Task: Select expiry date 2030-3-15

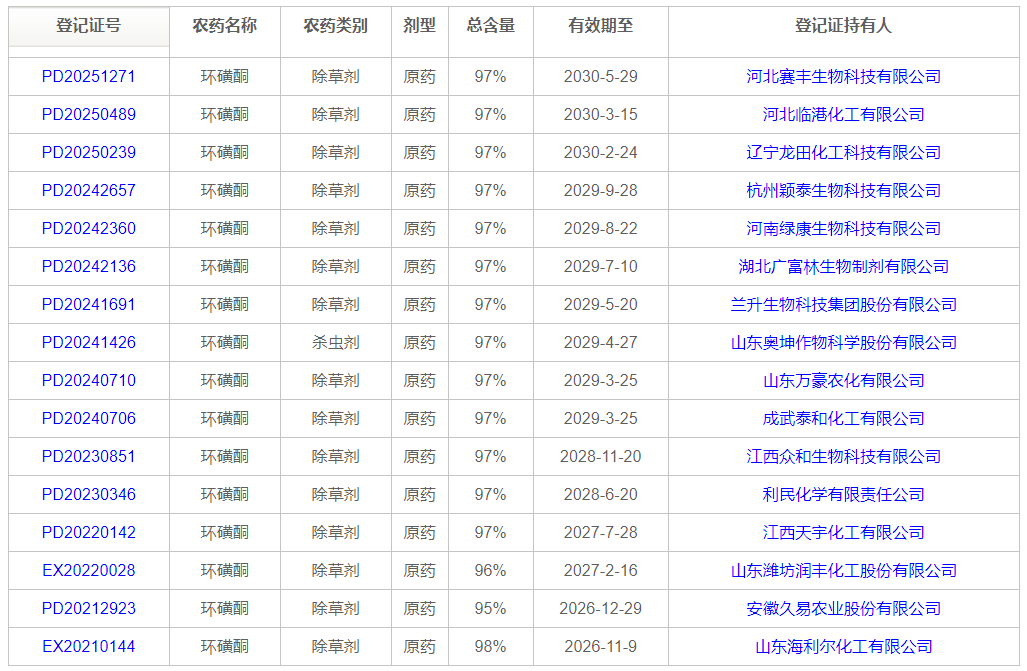Action: [601, 115]
